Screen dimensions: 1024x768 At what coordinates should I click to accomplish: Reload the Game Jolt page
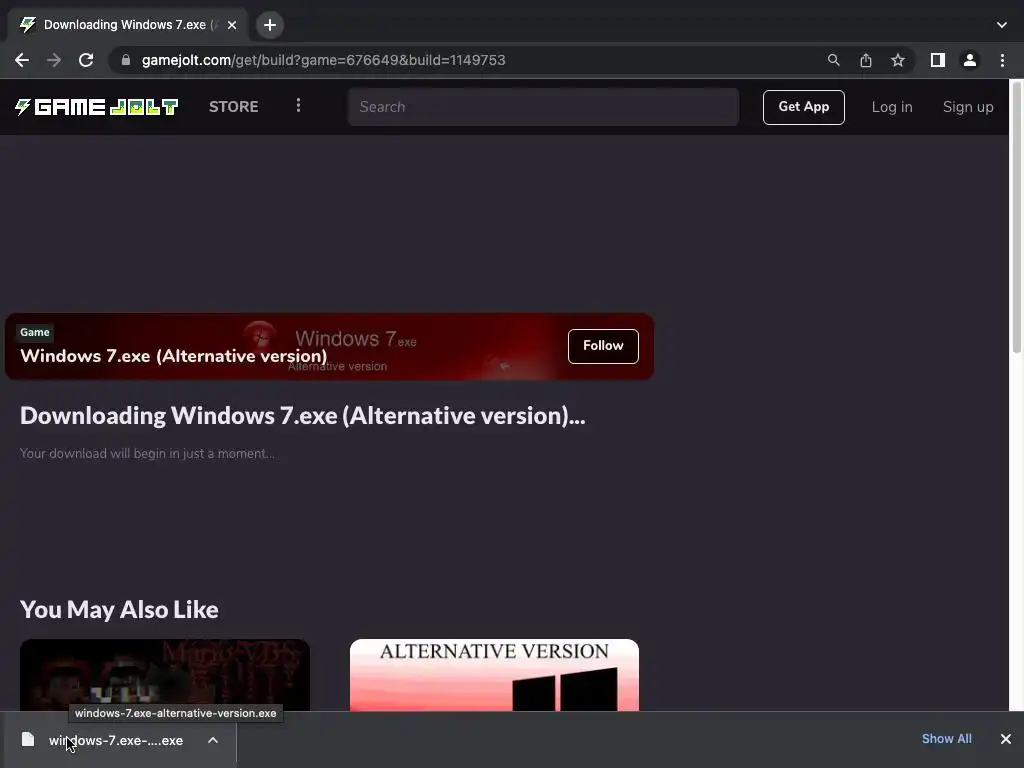pos(86,60)
